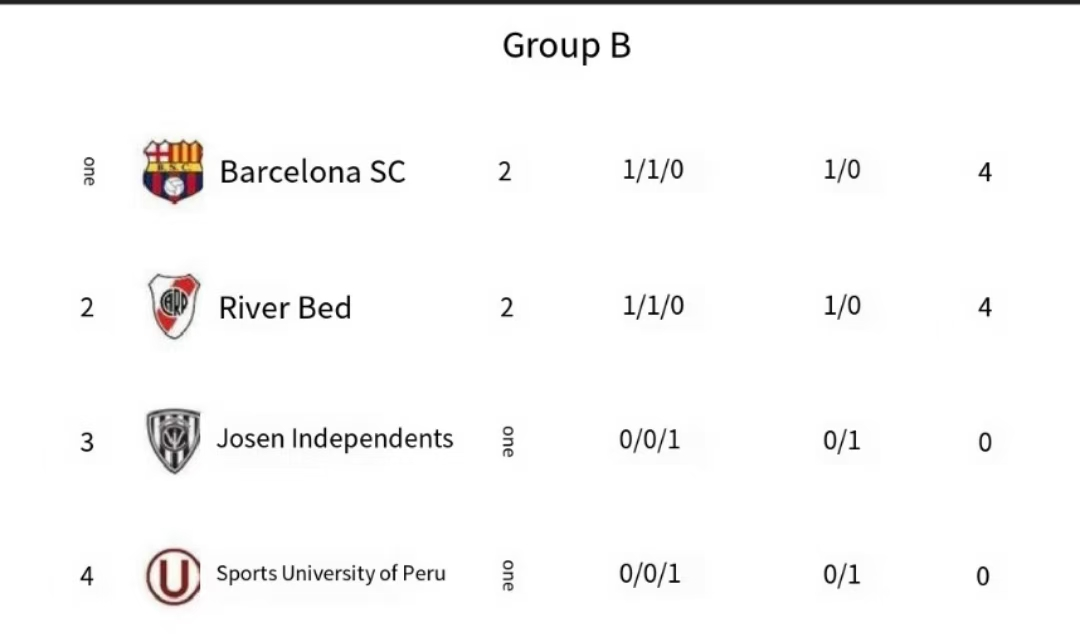The width and height of the screenshot is (1080, 634).
Task: Click Josen Independents' rank number 3
Action: pyautogui.click(x=87, y=442)
